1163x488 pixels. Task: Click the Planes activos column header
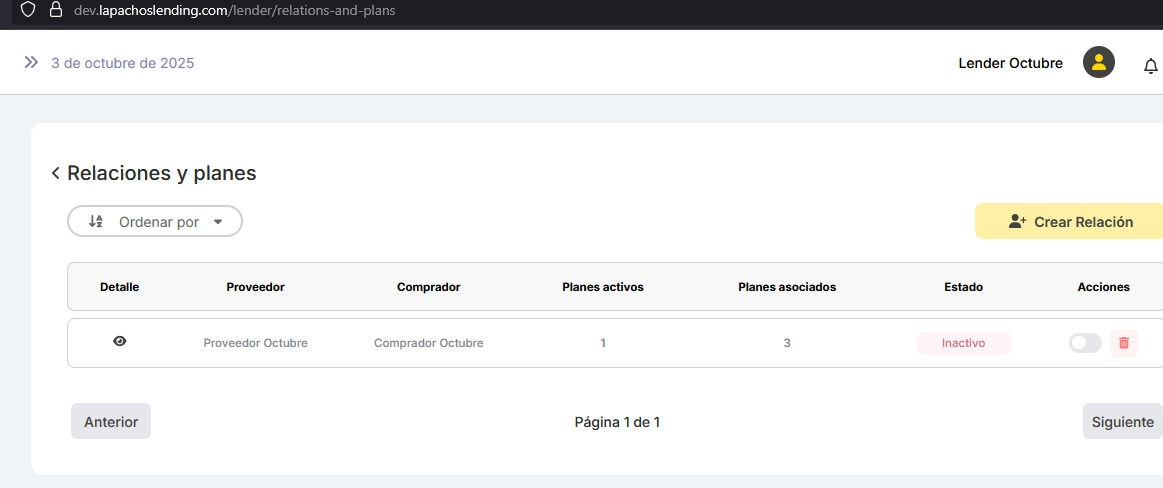(603, 287)
